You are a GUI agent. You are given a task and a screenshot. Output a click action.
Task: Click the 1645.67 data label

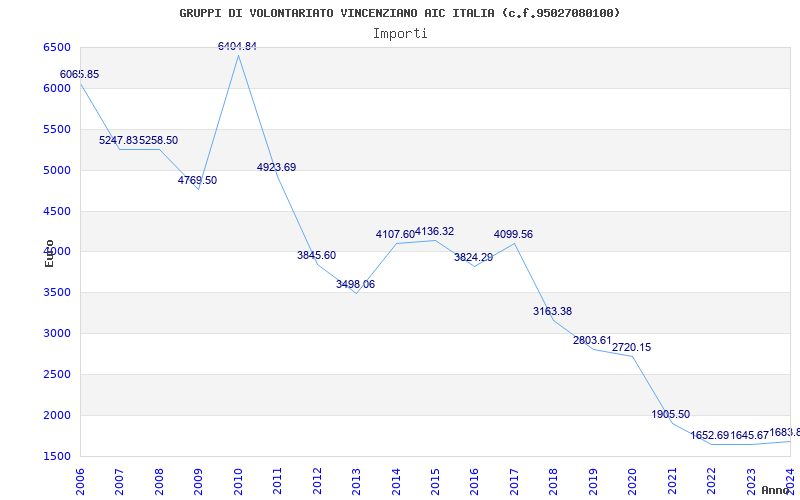[x=749, y=435]
